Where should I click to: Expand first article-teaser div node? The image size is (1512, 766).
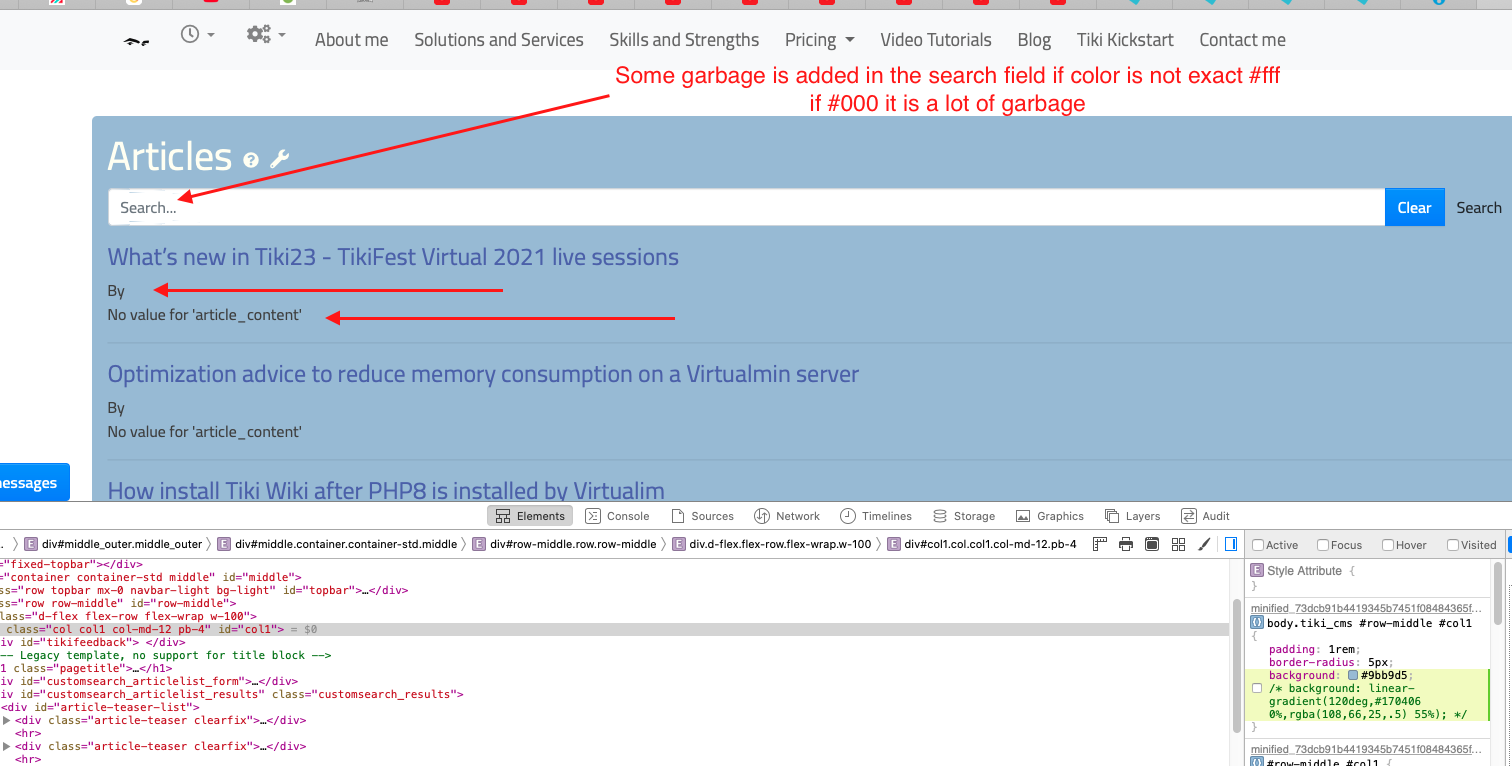pyautogui.click(x=7, y=720)
